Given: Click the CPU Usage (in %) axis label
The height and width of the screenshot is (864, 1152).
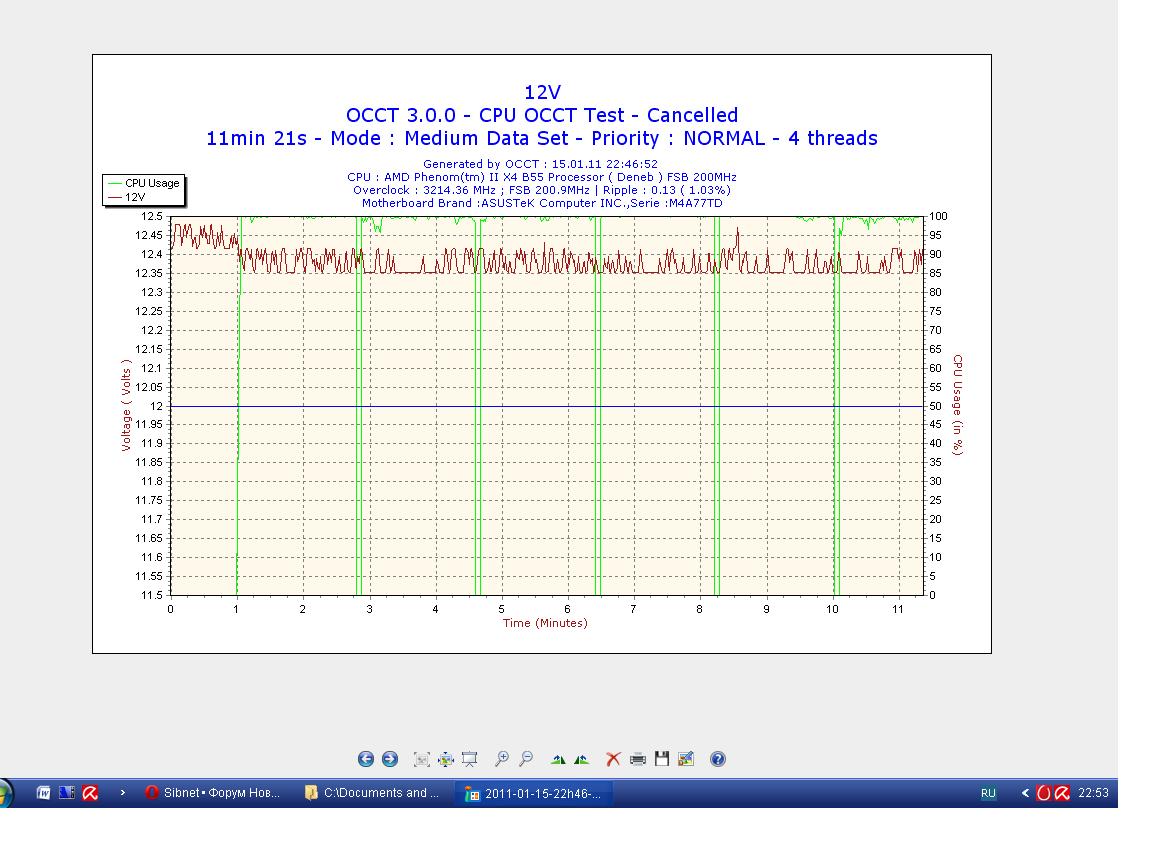Looking at the screenshot, I should tap(957, 405).
